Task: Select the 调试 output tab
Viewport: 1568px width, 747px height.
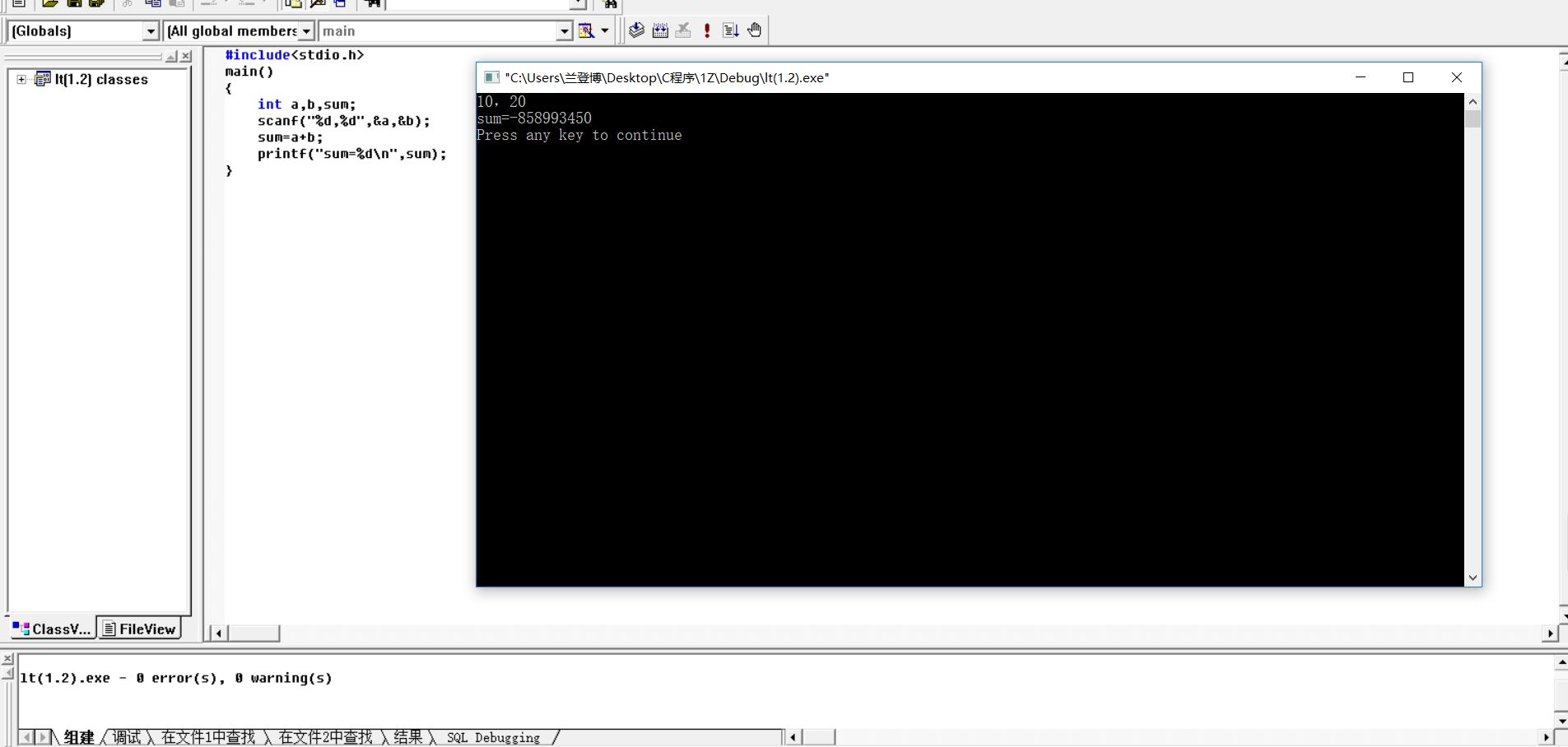Action: (127, 737)
